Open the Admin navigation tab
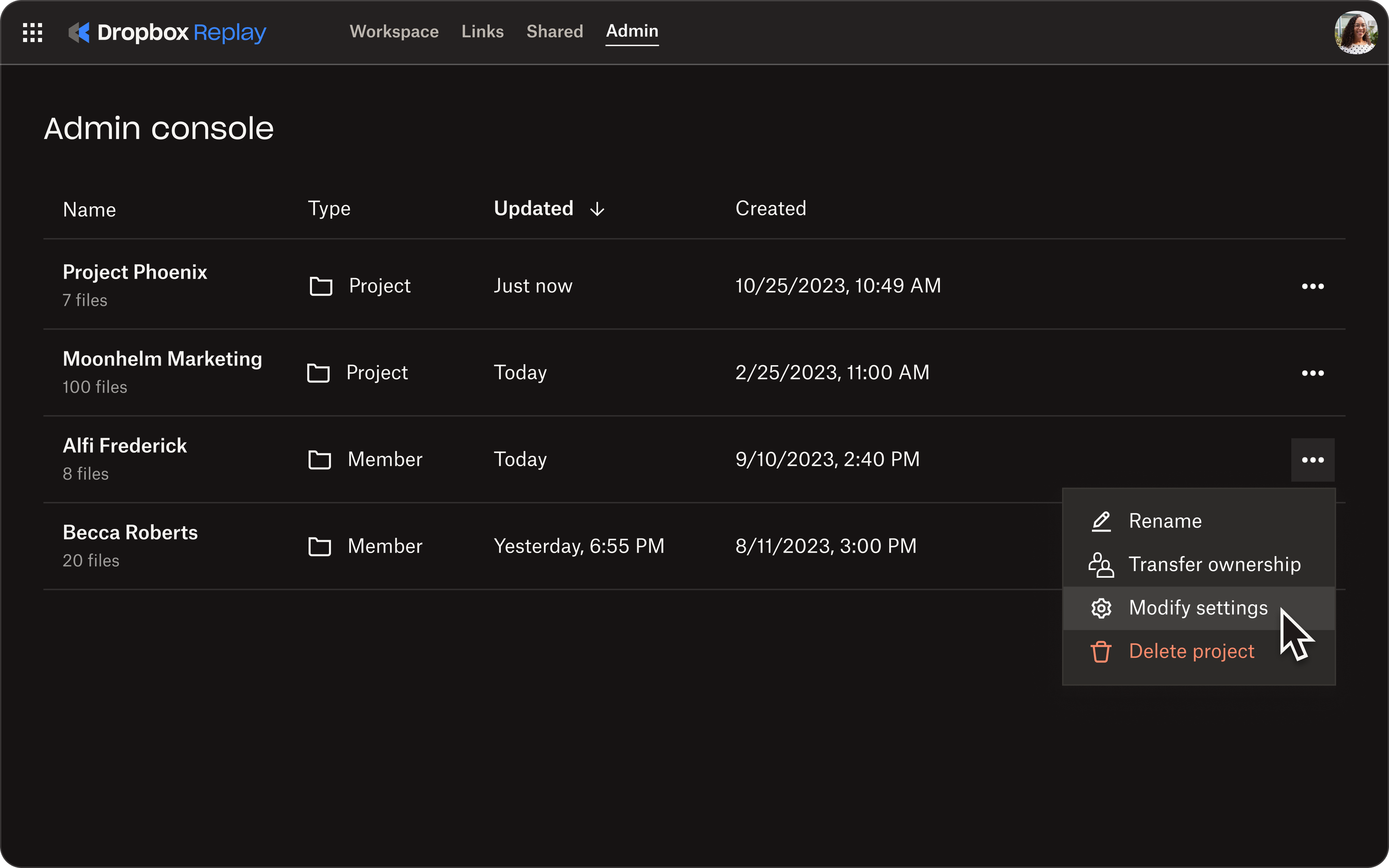This screenshot has height=868, width=1389. coord(632,31)
